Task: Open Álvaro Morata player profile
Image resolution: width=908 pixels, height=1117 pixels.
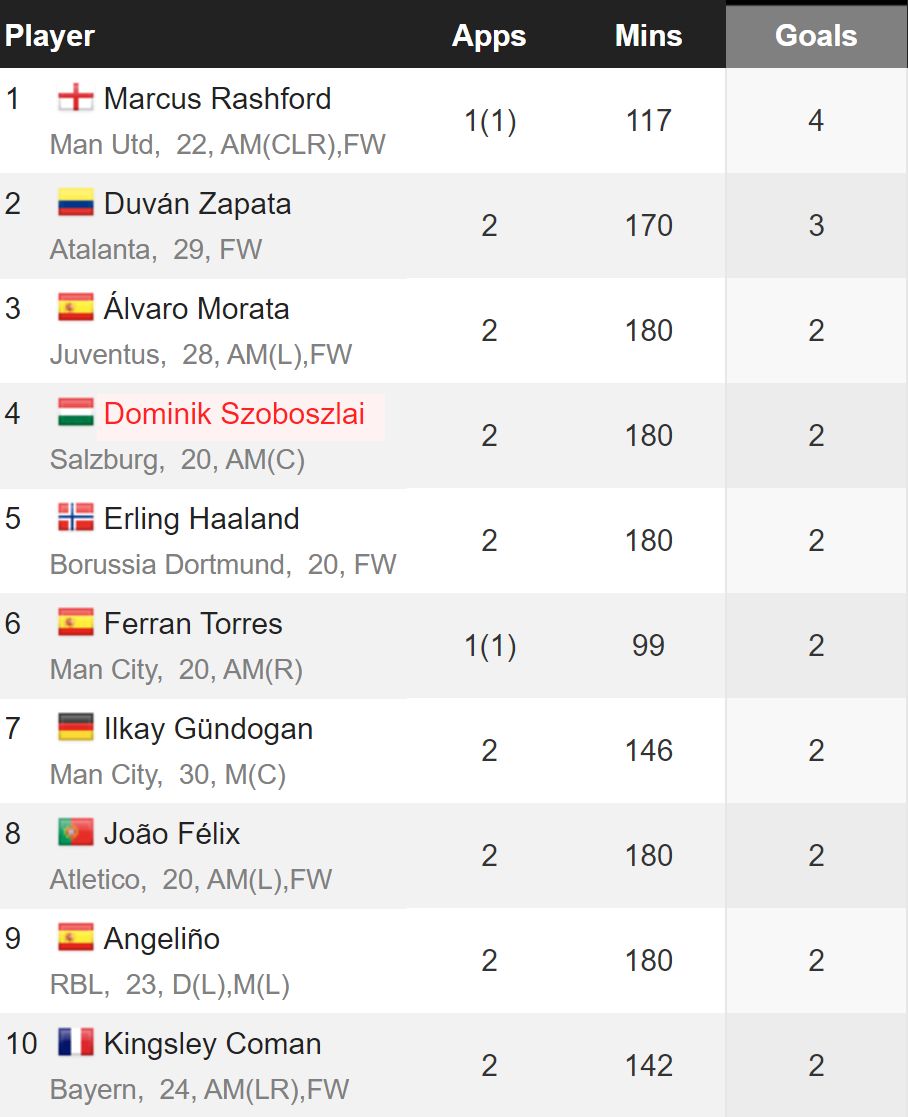Action: click(197, 308)
